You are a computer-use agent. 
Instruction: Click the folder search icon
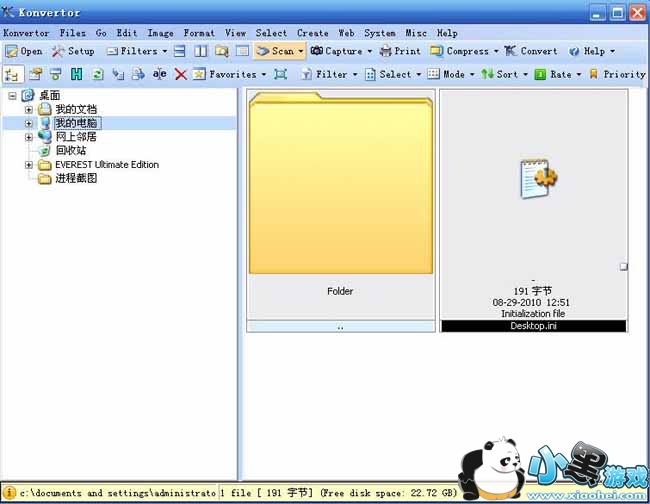[222, 51]
